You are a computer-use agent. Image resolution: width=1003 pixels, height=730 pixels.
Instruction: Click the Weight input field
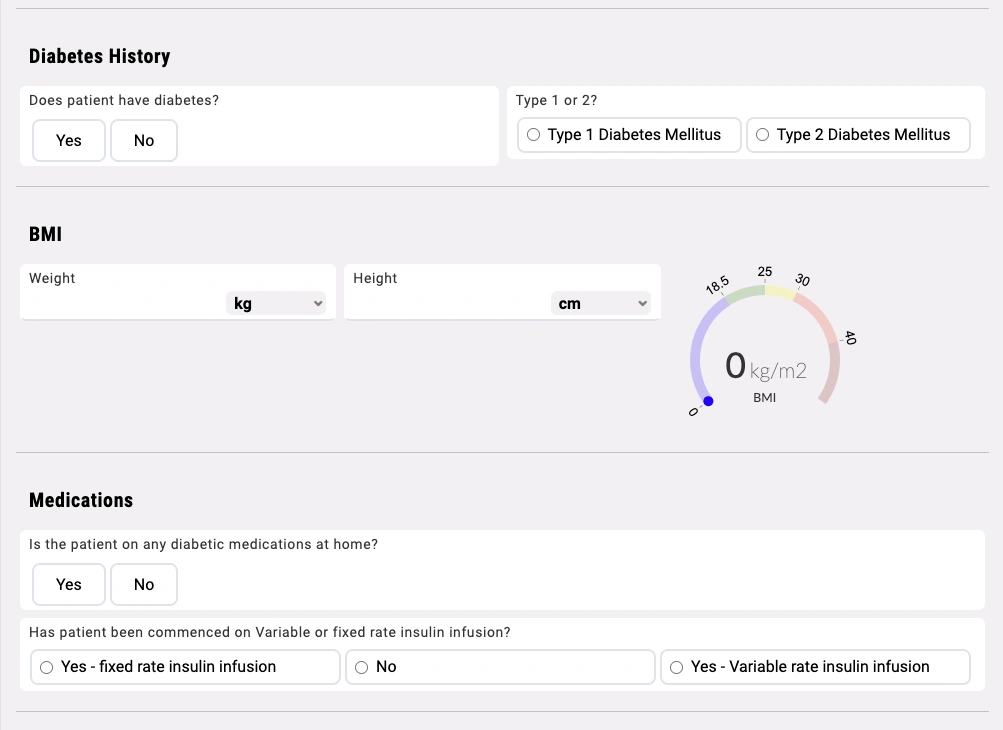(x=120, y=303)
